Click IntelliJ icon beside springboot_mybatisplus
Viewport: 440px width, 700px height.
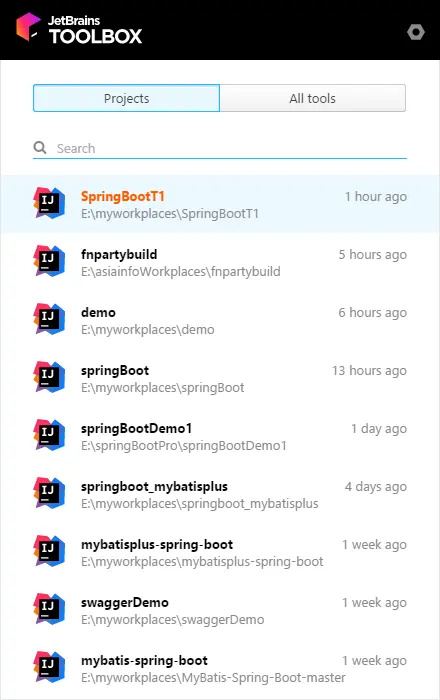49,493
